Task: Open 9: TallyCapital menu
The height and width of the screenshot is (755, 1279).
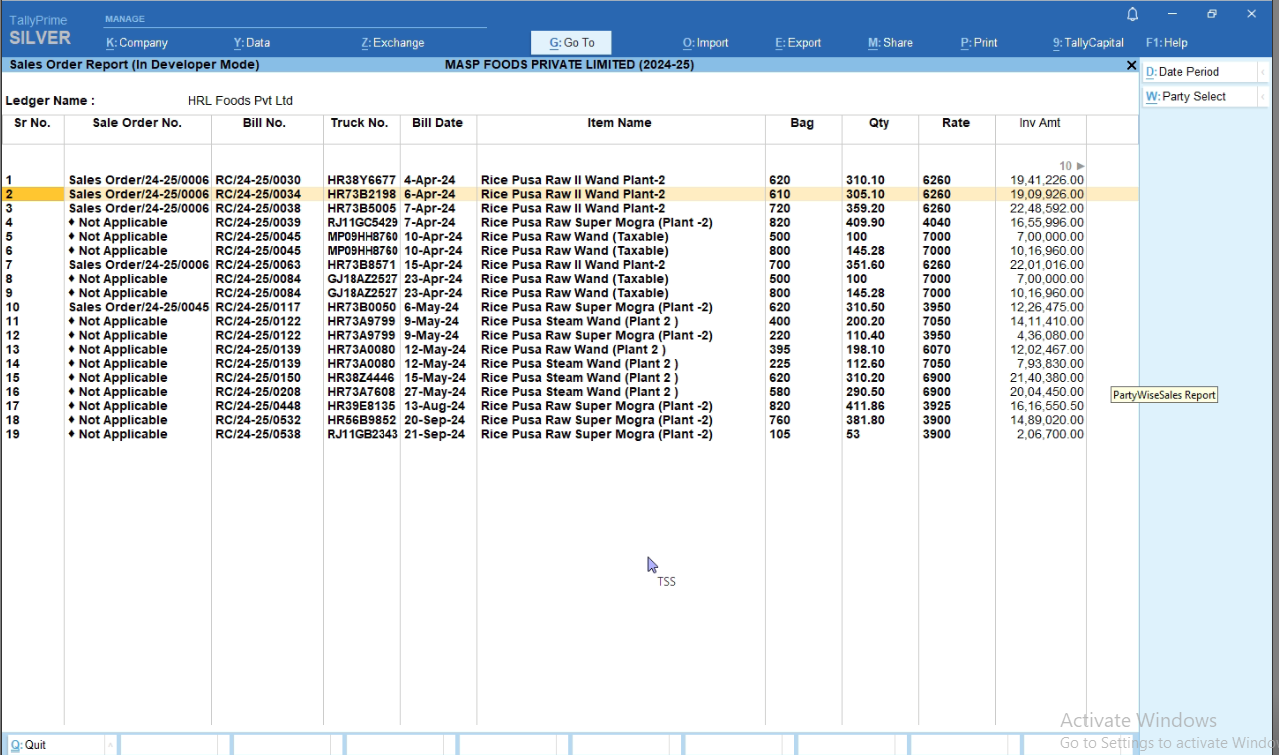Action: [x=1088, y=43]
